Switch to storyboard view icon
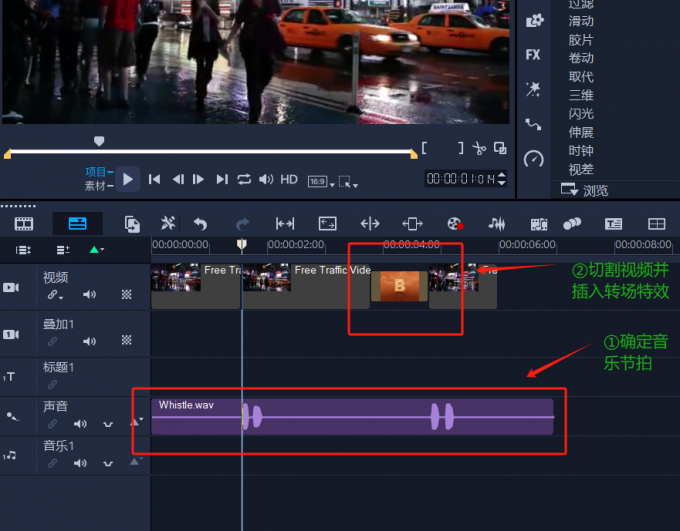The height and width of the screenshot is (531, 680). [23, 223]
